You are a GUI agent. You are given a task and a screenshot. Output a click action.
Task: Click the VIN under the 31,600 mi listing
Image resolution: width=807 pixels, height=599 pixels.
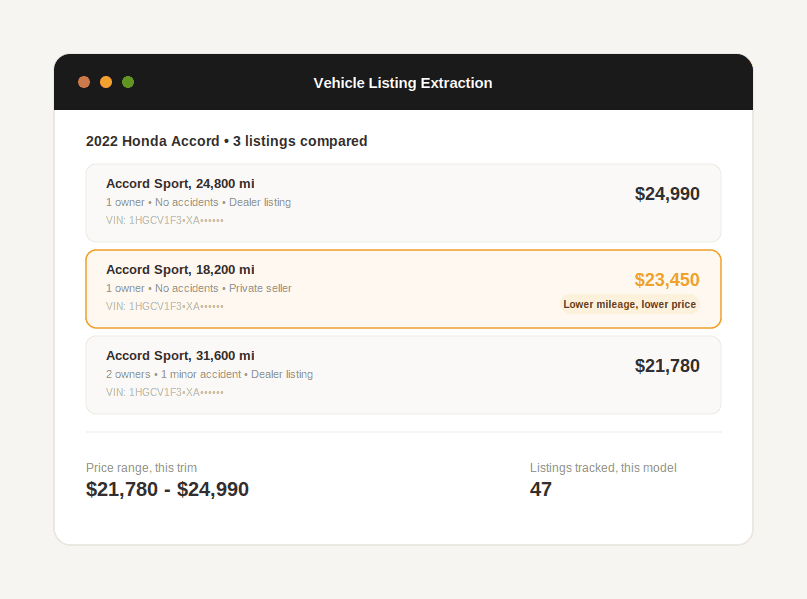[165, 392]
